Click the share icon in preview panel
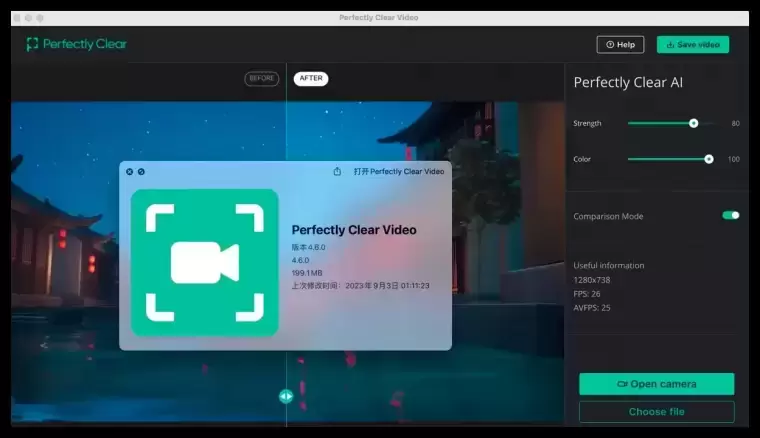760x438 pixels. click(x=337, y=172)
